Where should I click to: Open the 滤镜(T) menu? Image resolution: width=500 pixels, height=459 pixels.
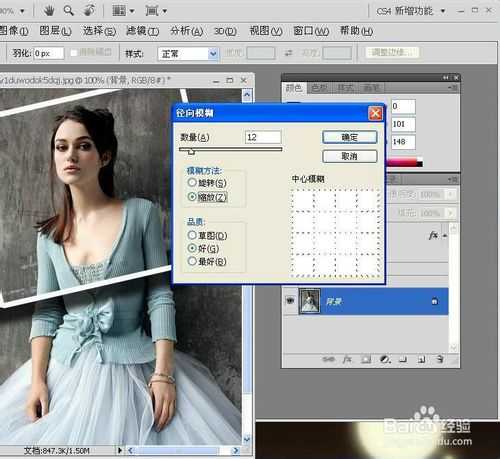point(142,31)
